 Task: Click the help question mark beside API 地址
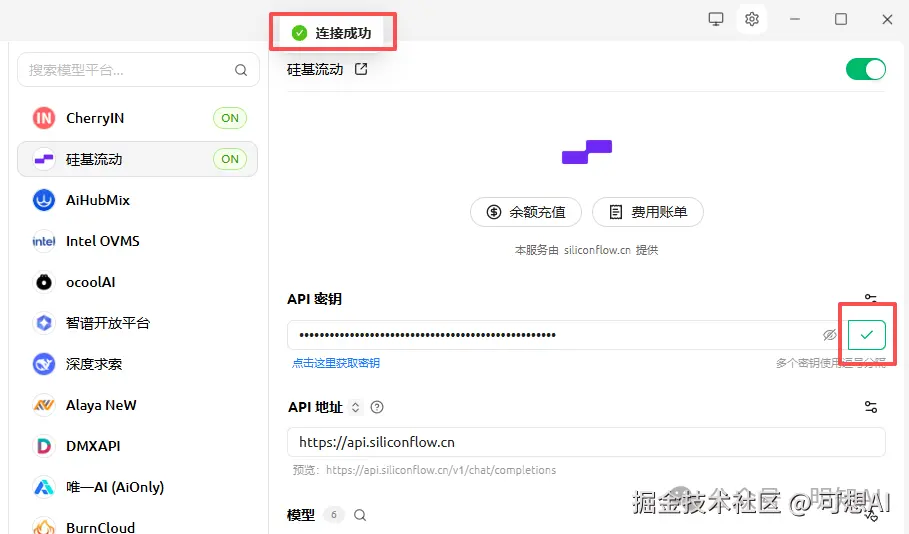tap(377, 407)
